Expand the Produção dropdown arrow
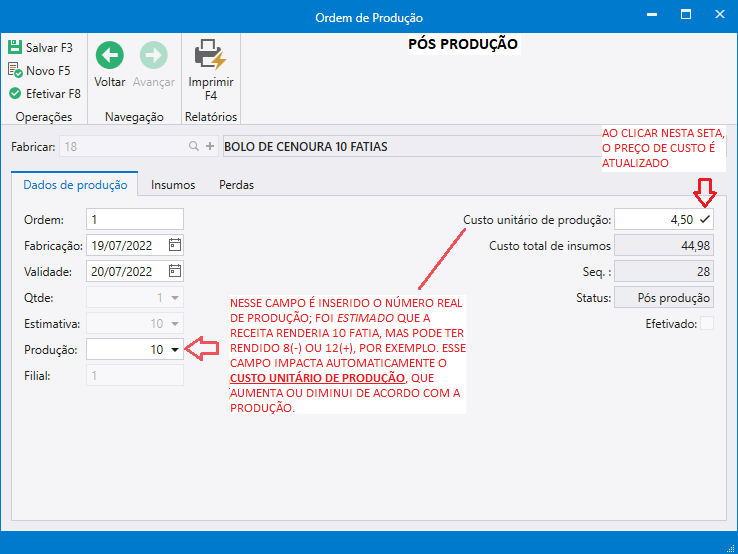This screenshot has width=738, height=554. point(175,349)
